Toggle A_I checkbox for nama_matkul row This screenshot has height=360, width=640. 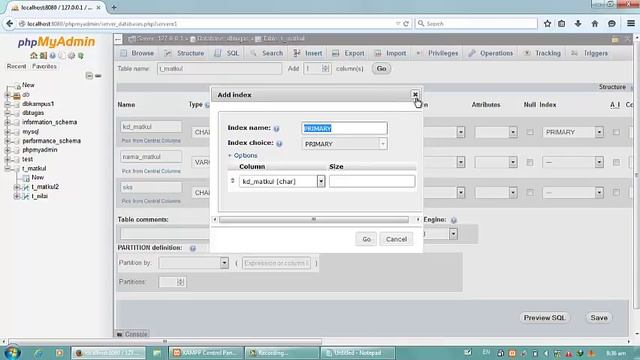pyautogui.click(x=616, y=162)
